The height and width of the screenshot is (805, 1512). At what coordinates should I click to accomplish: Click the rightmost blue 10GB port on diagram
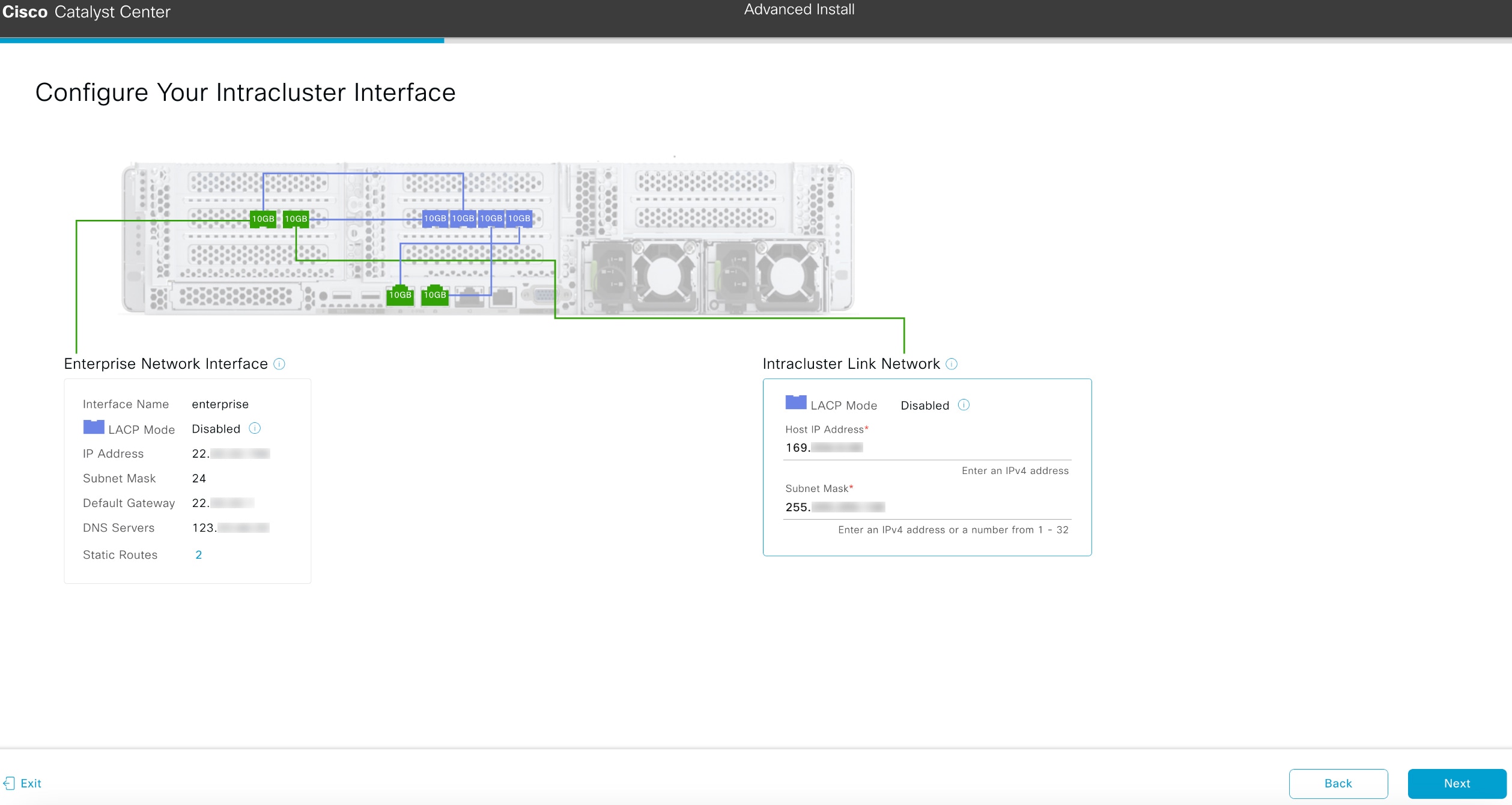(x=519, y=219)
